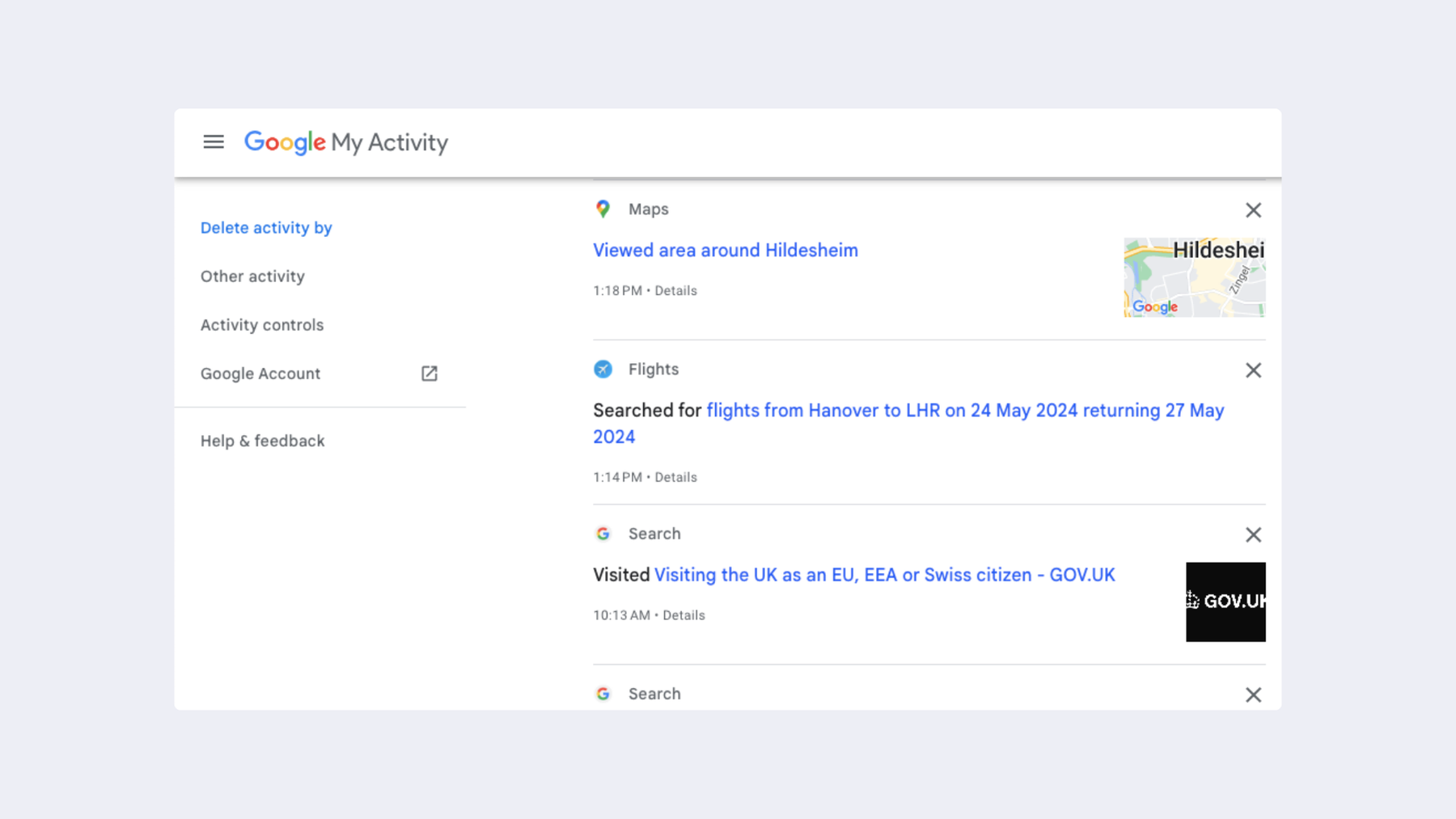Delete the Maps Hildesheim activity
Screen dimensions: 1456x819
(1253, 210)
